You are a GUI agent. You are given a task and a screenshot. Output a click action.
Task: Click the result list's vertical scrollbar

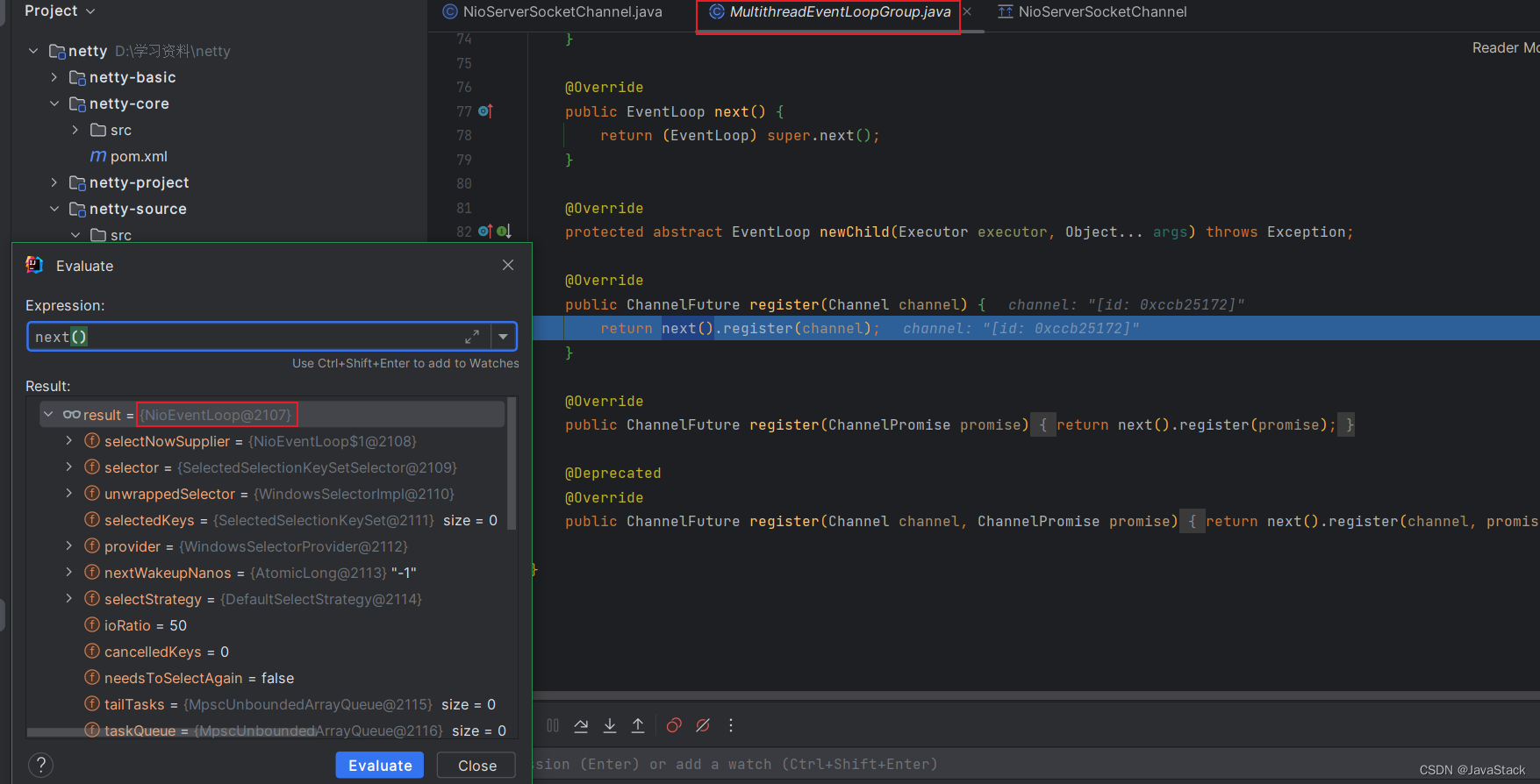pos(512,465)
